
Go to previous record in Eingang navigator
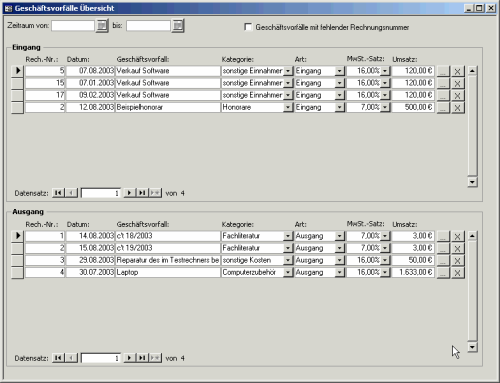click(71, 193)
